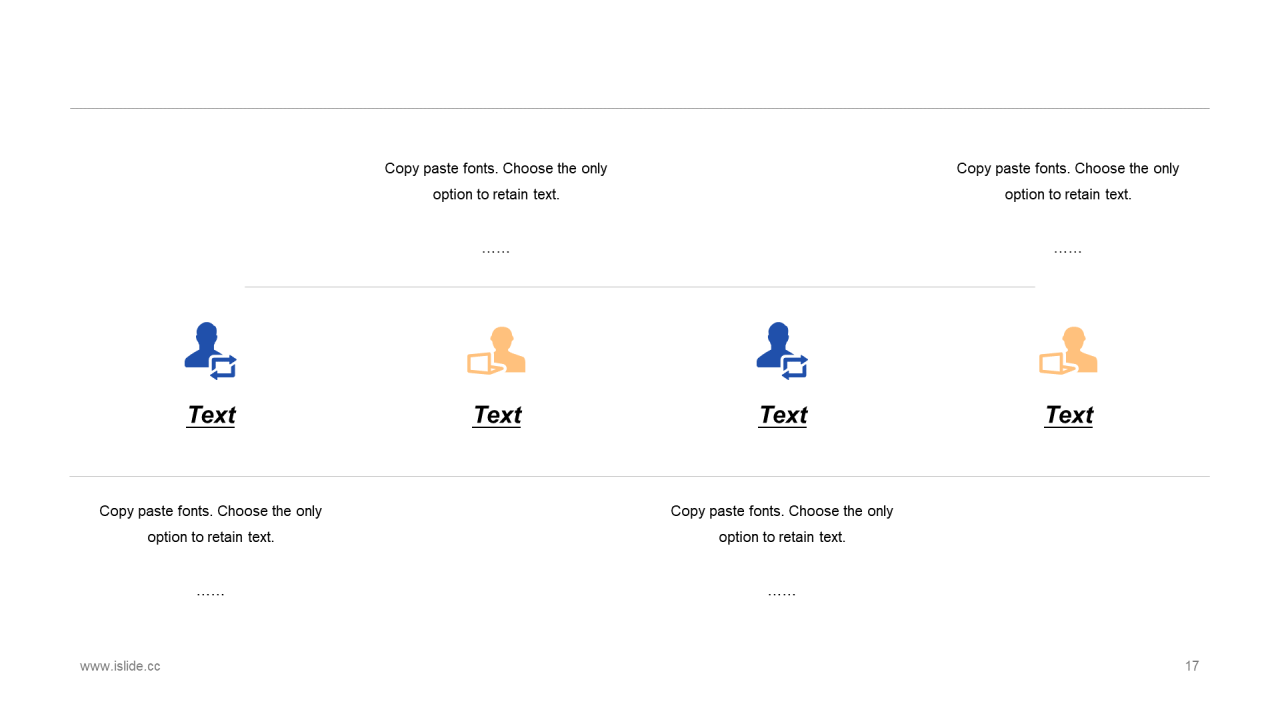The height and width of the screenshot is (720, 1280).
Task: Click the ellipsis under bottom-left paragraph
Action: pyautogui.click(x=211, y=593)
